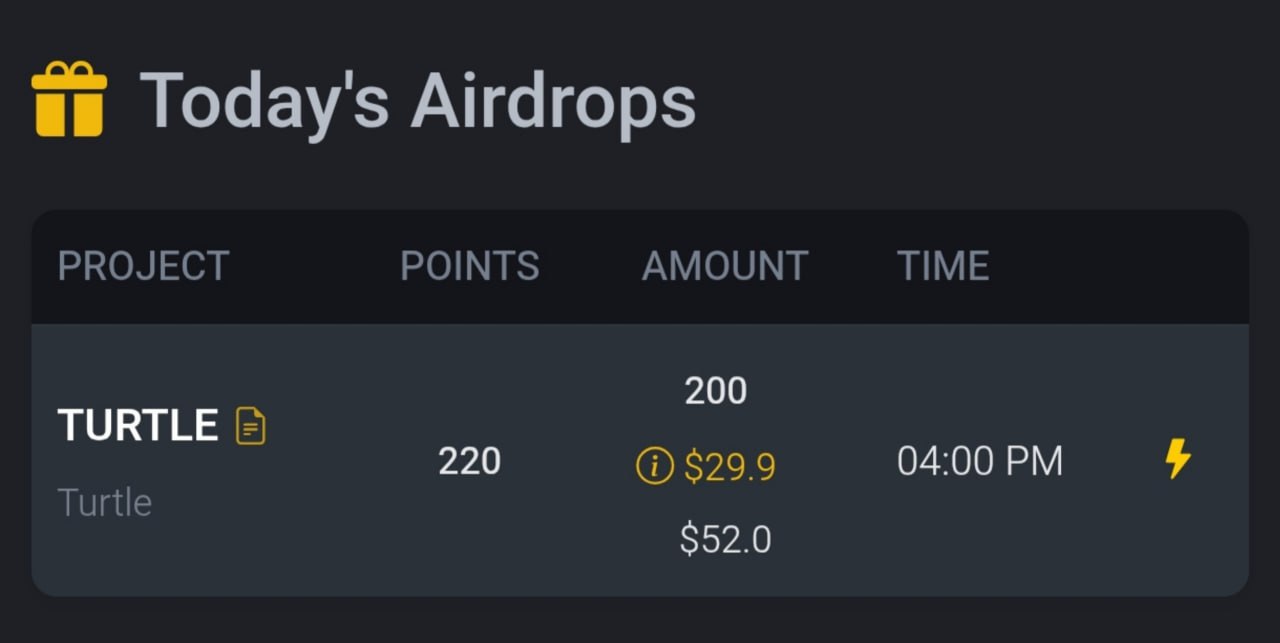Viewport: 1280px width, 643px height.
Task: Click the info icon beside $29.9
Action: pyautogui.click(x=654, y=465)
